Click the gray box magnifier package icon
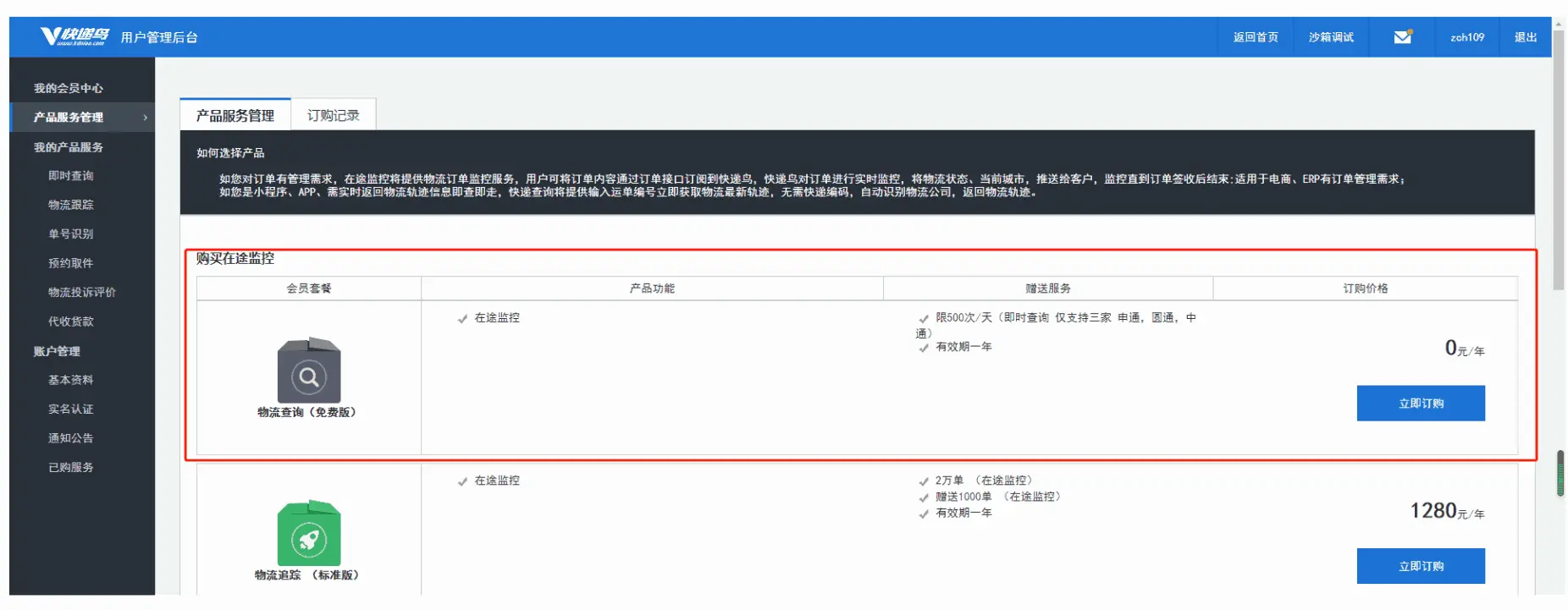 [309, 371]
